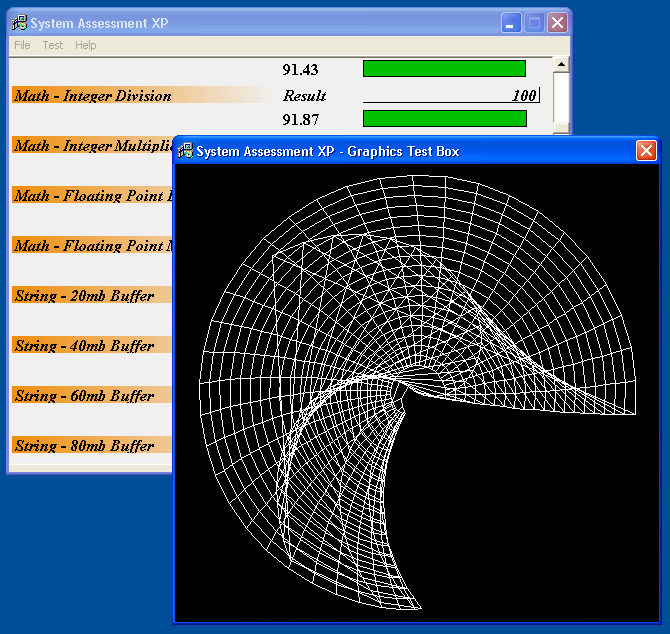Close the main System Assessment XP window

(x=557, y=23)
